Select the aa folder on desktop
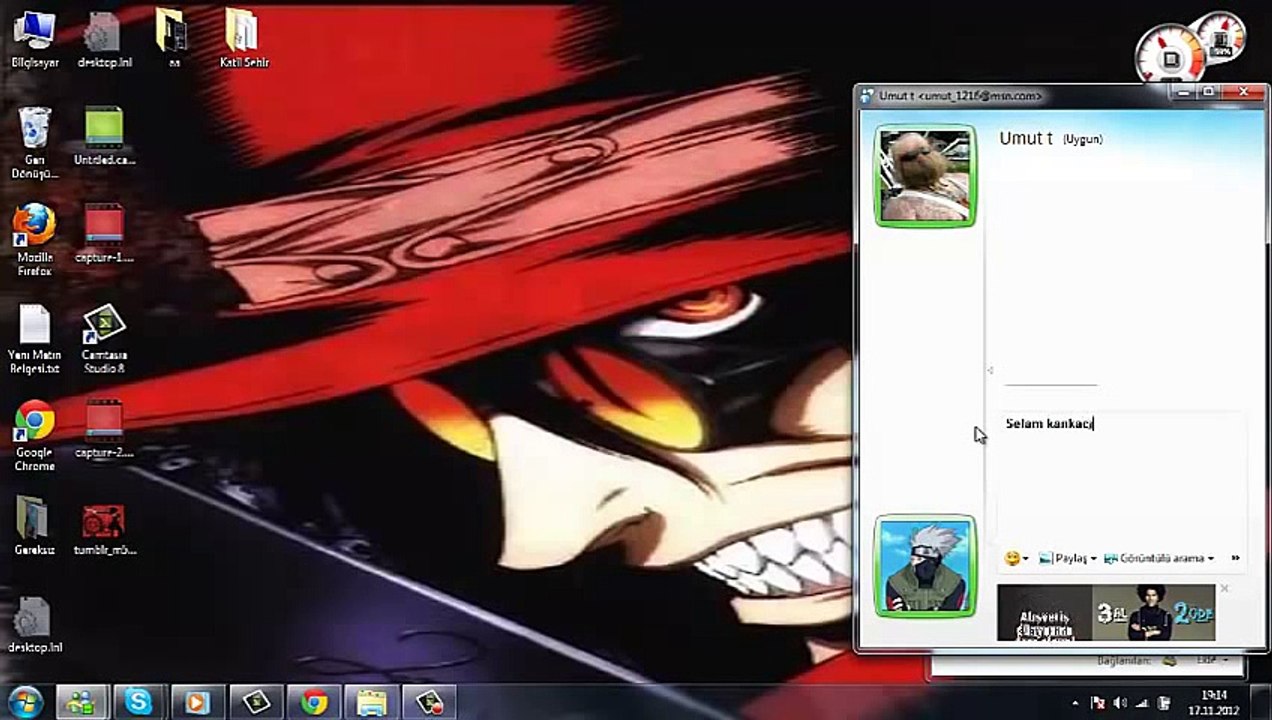This screenshot has width=1272, height=720. click(173, 41)
